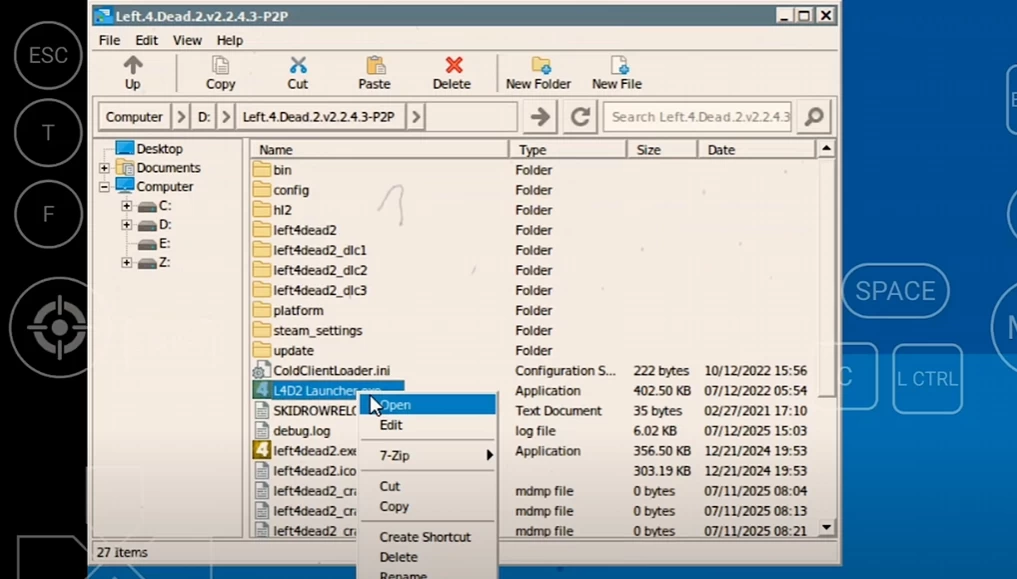
Task: Click the Cut scissors icon
Action: pyautogui.click(x=298, y=66)
